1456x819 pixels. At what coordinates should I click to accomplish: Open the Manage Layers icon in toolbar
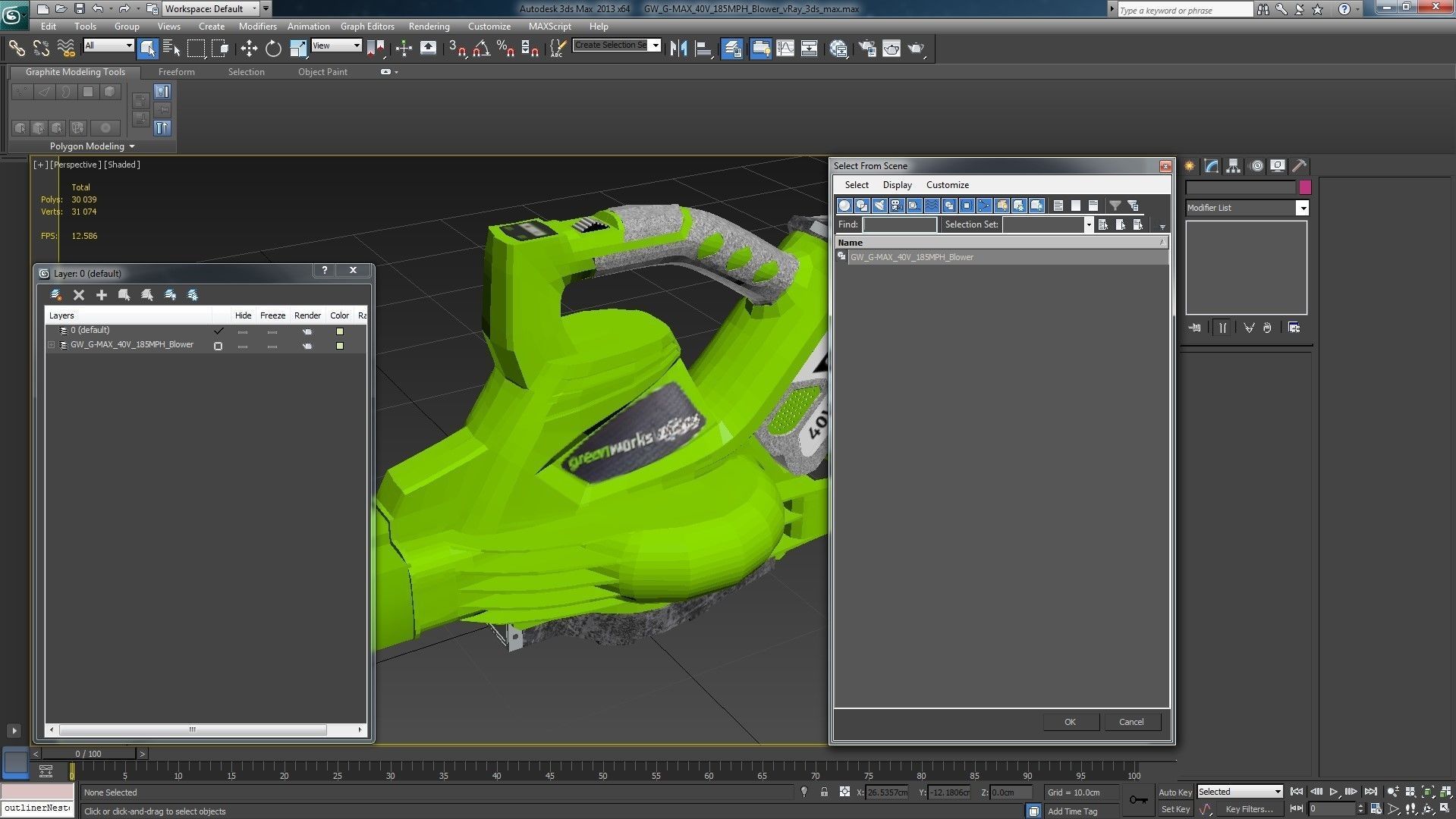coord(732,49)
